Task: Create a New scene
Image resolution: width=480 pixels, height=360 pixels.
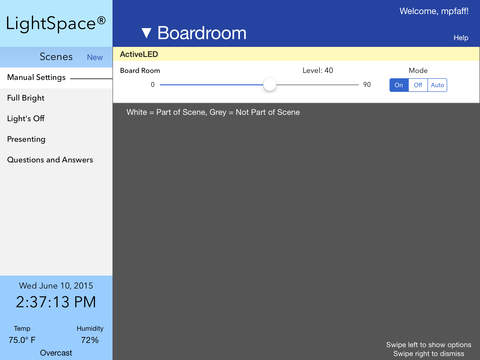Action: point(95,57)
